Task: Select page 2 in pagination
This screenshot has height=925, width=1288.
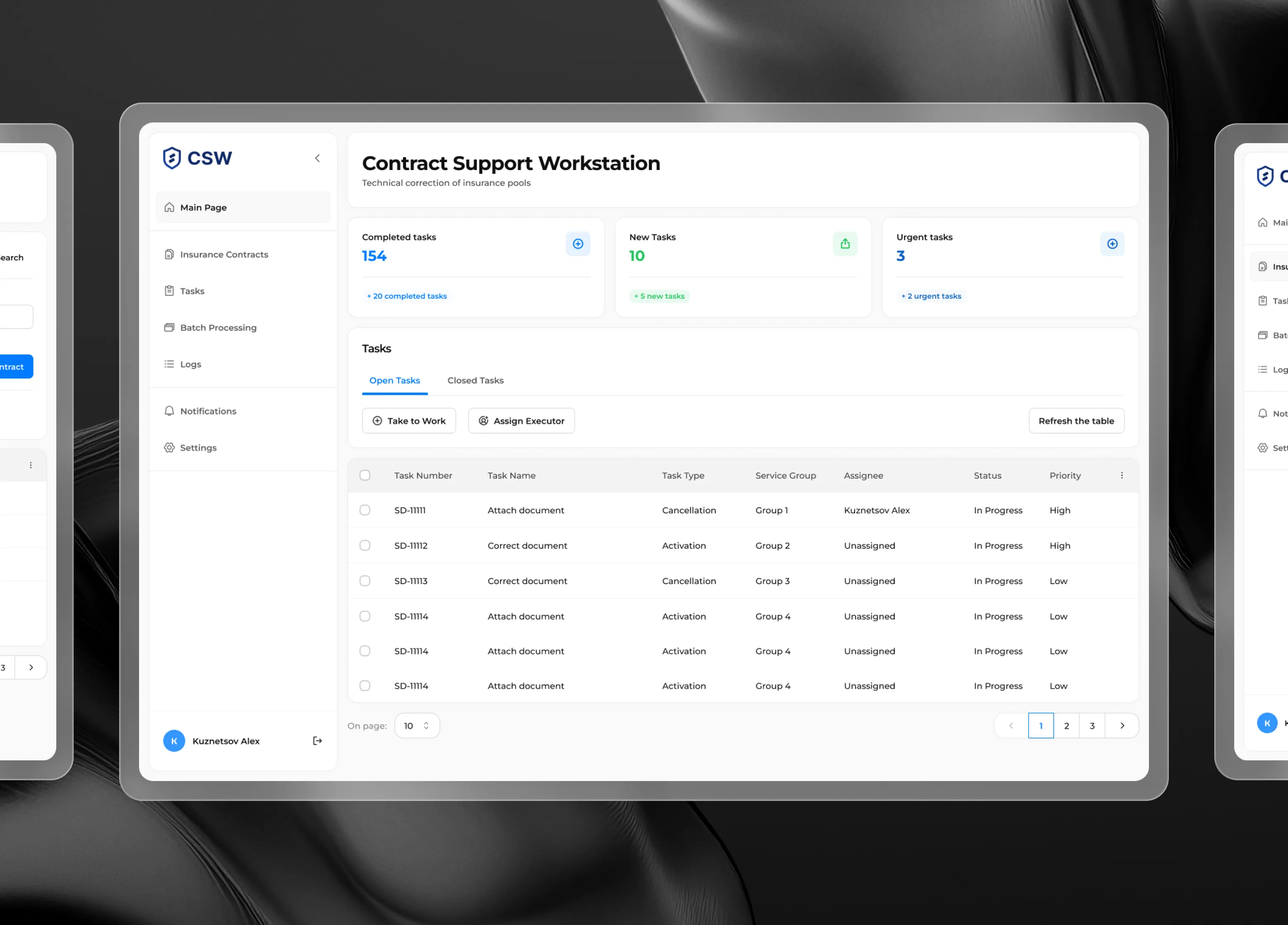Action: tap(1067, 725)
